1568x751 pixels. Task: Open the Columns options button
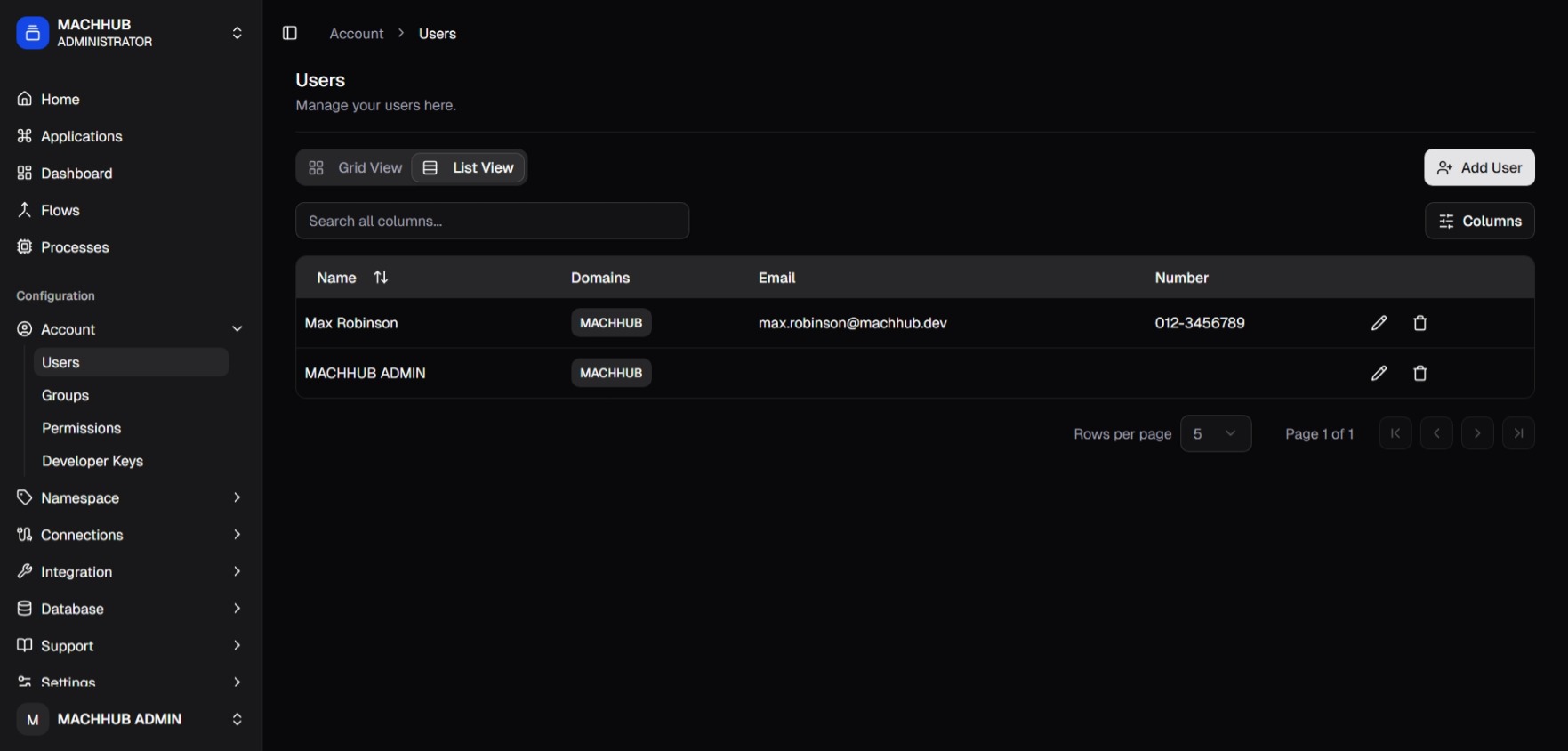tap(1479, 221)
